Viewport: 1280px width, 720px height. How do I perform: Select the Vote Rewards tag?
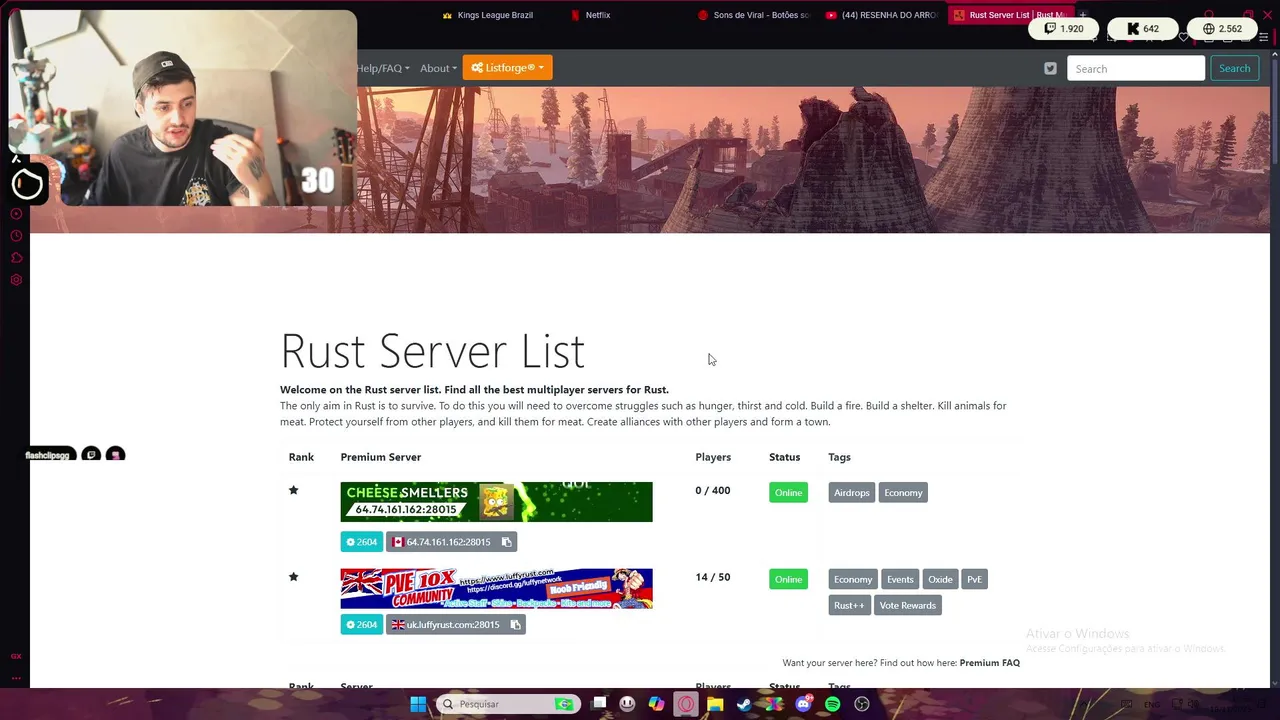pyautogui.click(x=908, y=606)
